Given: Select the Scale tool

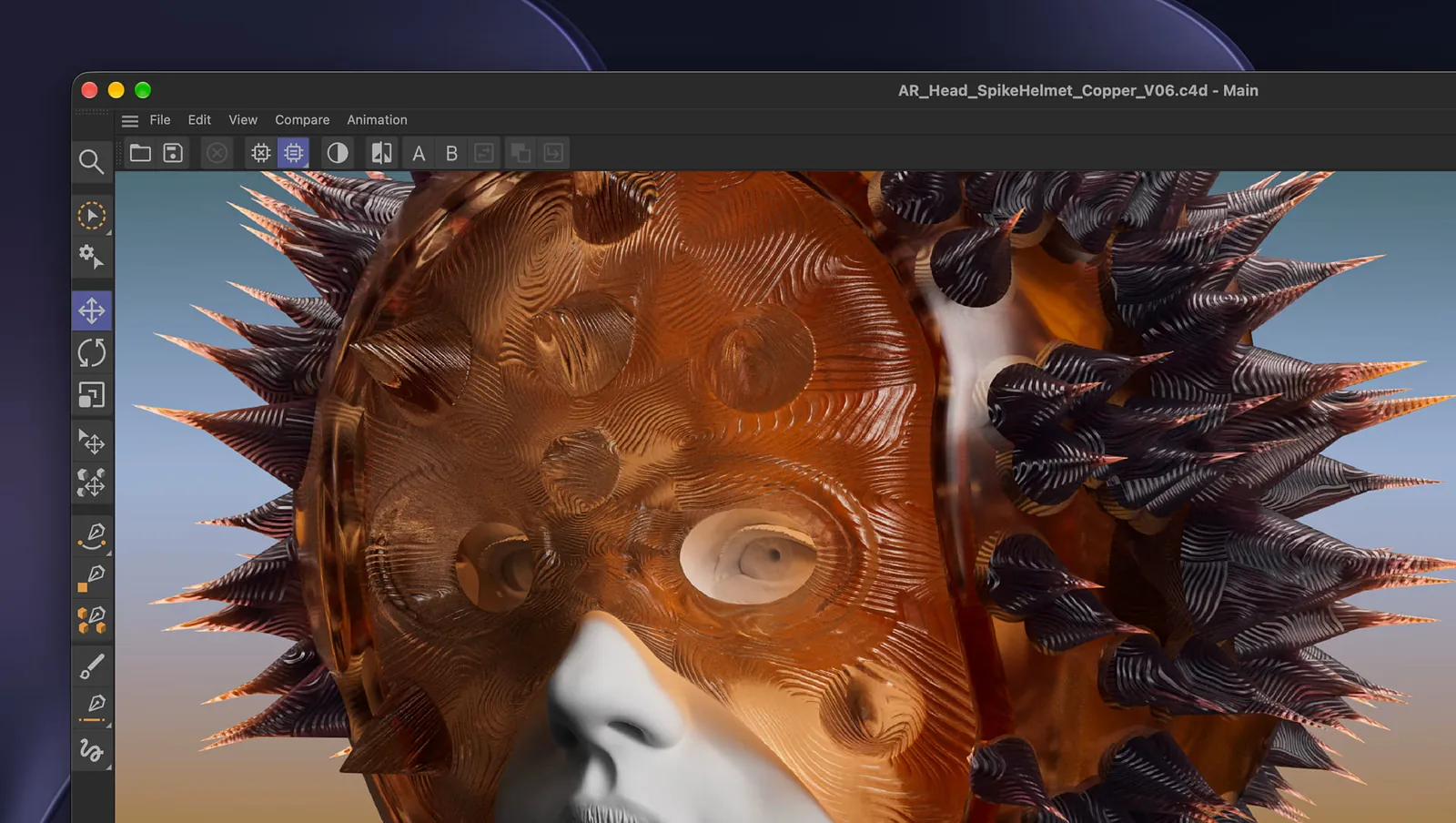Looking at the screenshot, I should 92,395.
